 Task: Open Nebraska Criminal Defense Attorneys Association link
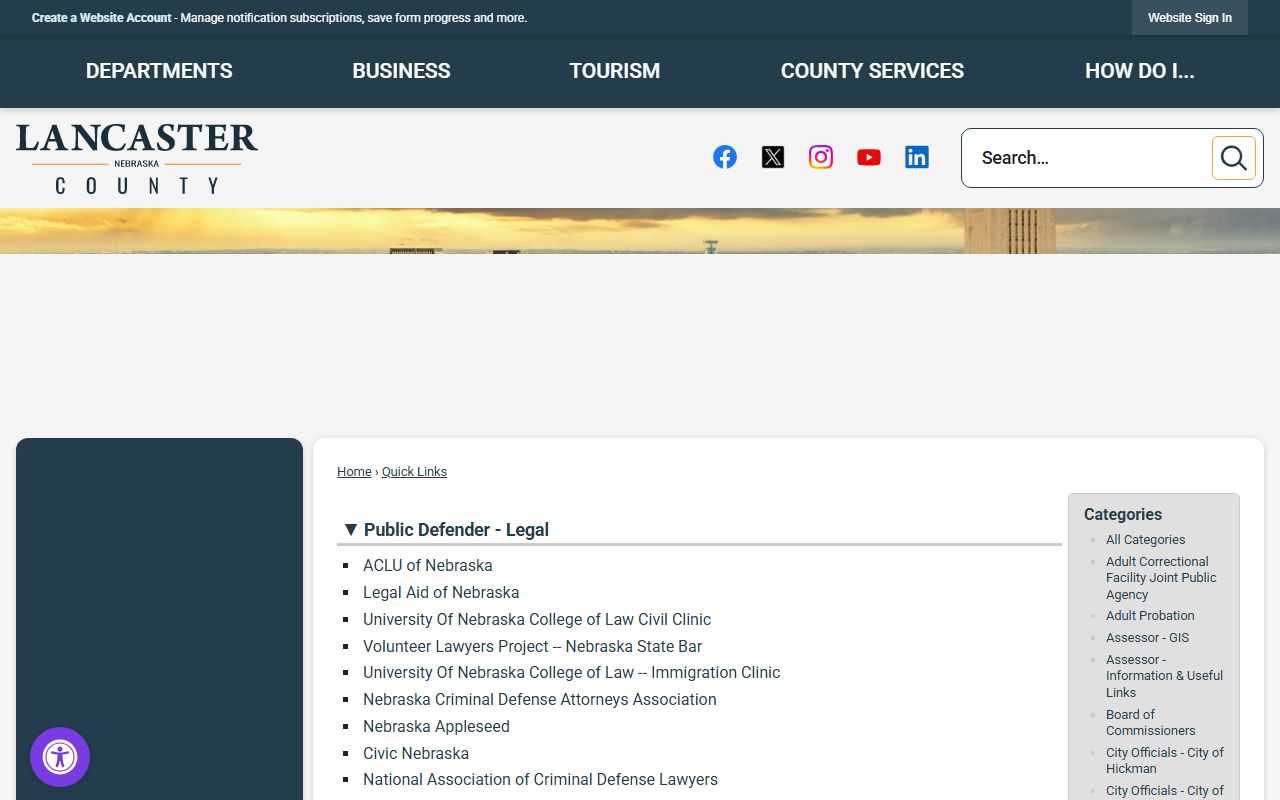(x=540, y=700)
